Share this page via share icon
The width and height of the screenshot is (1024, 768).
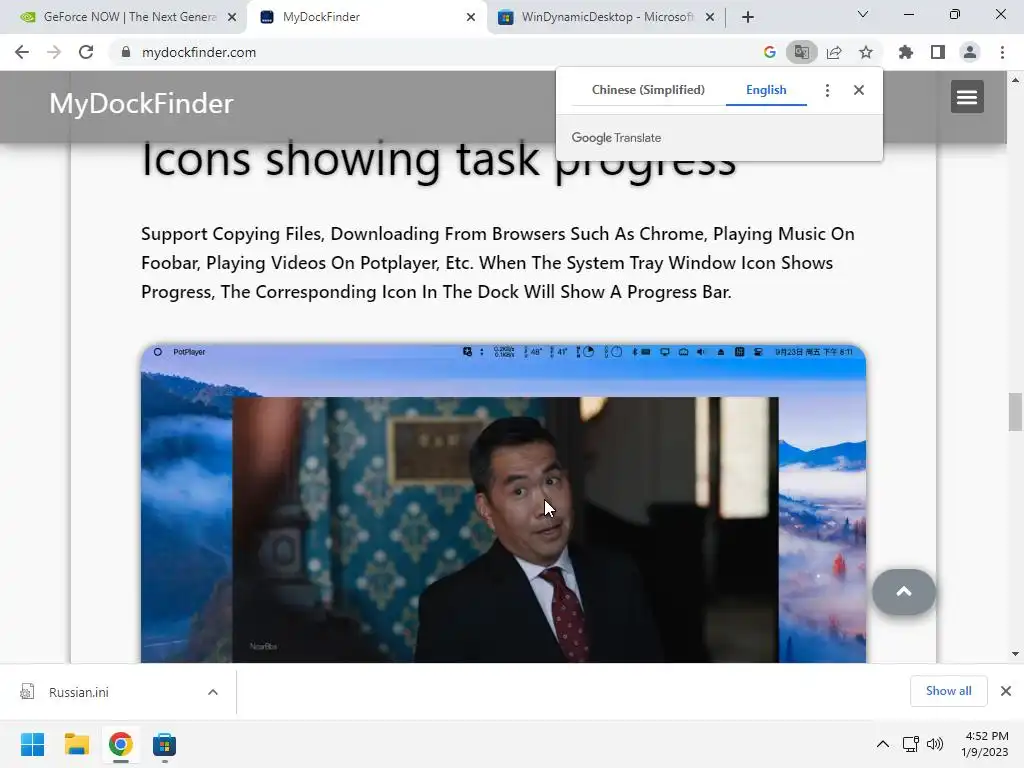click(x=834, y=52)
